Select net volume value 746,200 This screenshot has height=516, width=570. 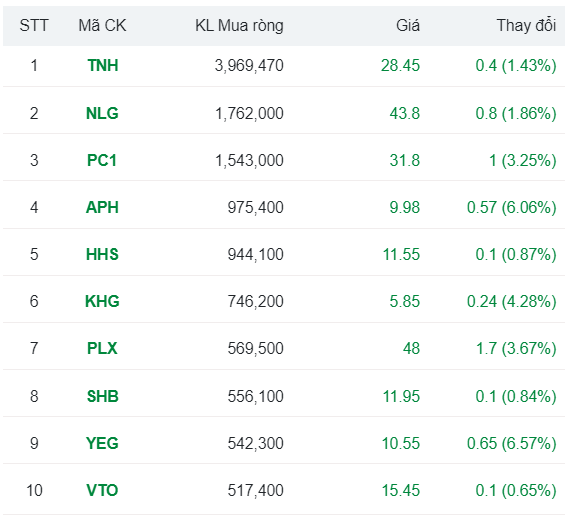pos(256,301)
